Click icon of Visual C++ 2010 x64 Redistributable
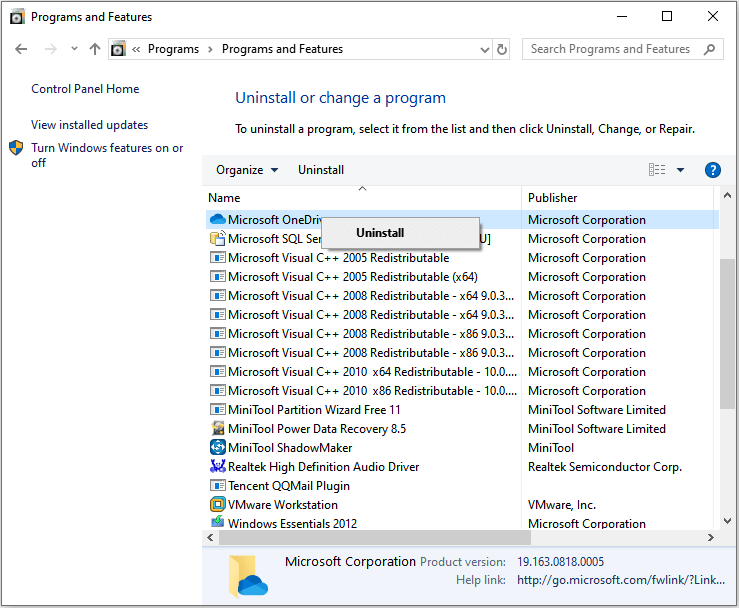Viewport: 739px width, 608px height. [217, 372]
